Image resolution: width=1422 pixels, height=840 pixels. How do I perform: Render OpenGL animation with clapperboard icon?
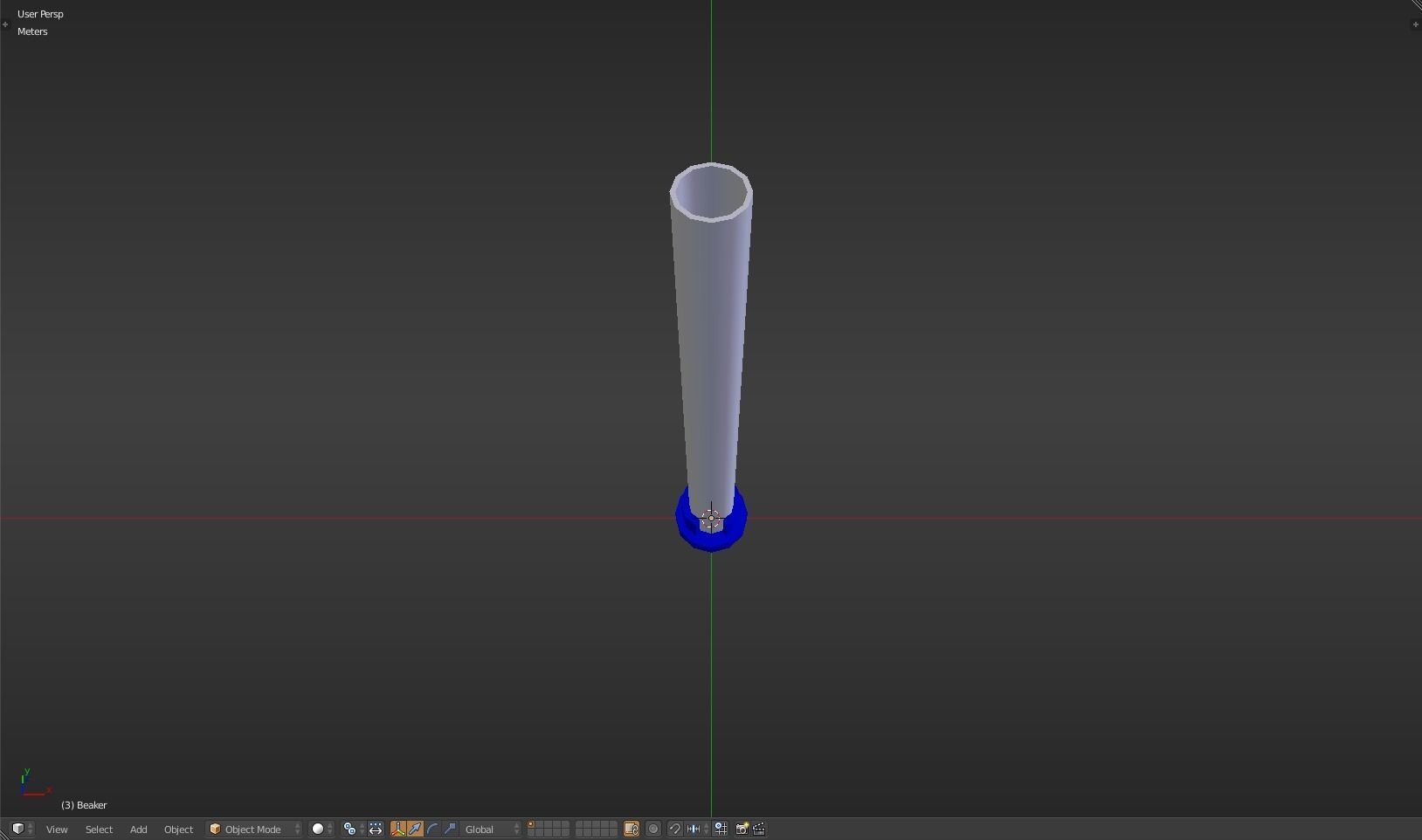[x=759, y=829]
